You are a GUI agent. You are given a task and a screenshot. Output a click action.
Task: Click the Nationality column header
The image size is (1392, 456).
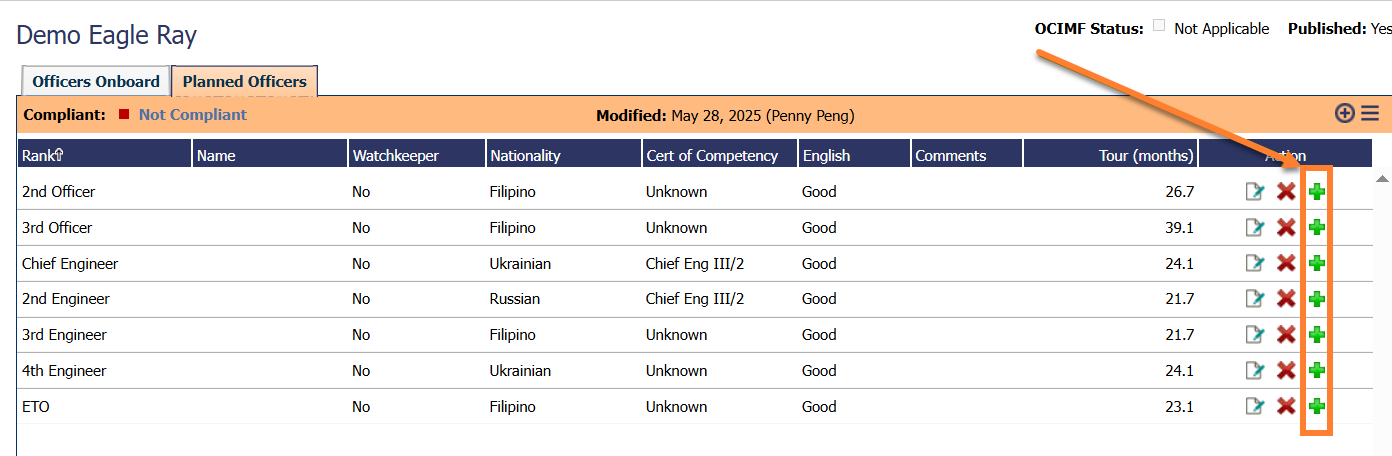click(525, 155)
